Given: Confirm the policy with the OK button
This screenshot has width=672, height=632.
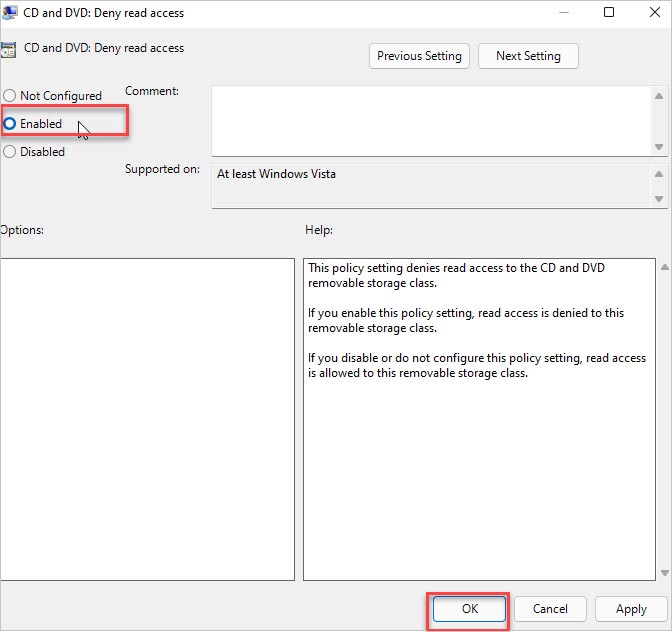Looking at the screenshot, I should (x=469, y=608).
